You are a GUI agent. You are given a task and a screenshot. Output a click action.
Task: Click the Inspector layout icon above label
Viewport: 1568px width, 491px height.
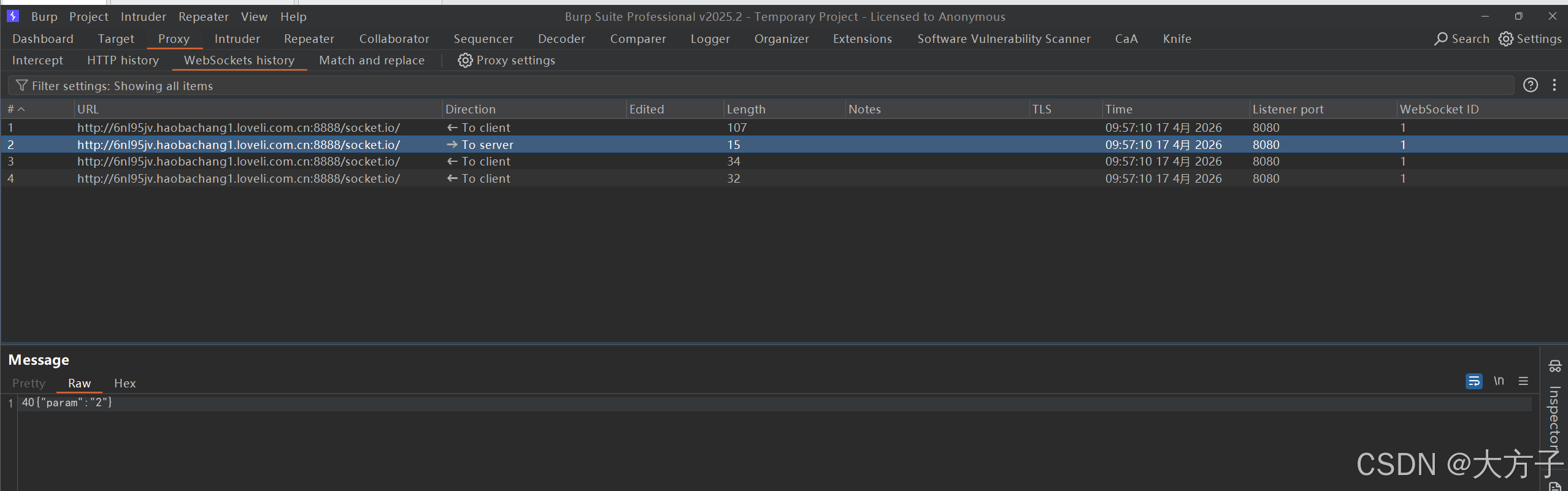(1555, 366)
